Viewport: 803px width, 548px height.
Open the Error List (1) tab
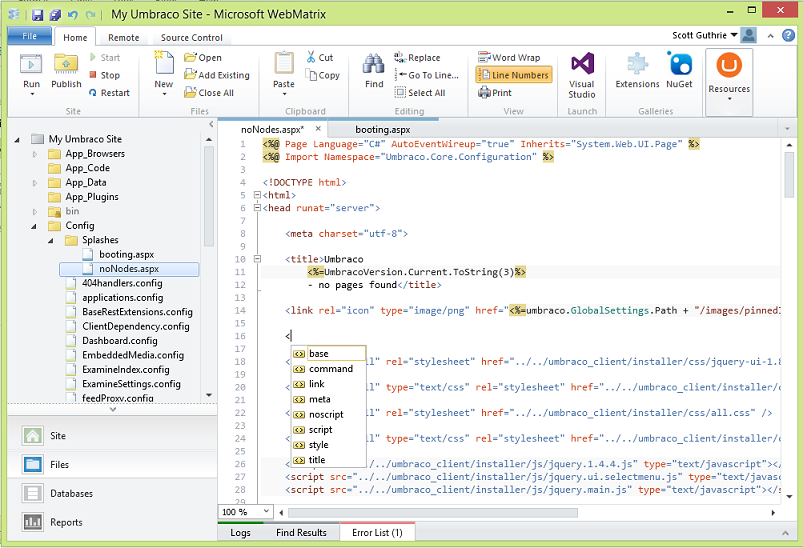coord(377,533)
